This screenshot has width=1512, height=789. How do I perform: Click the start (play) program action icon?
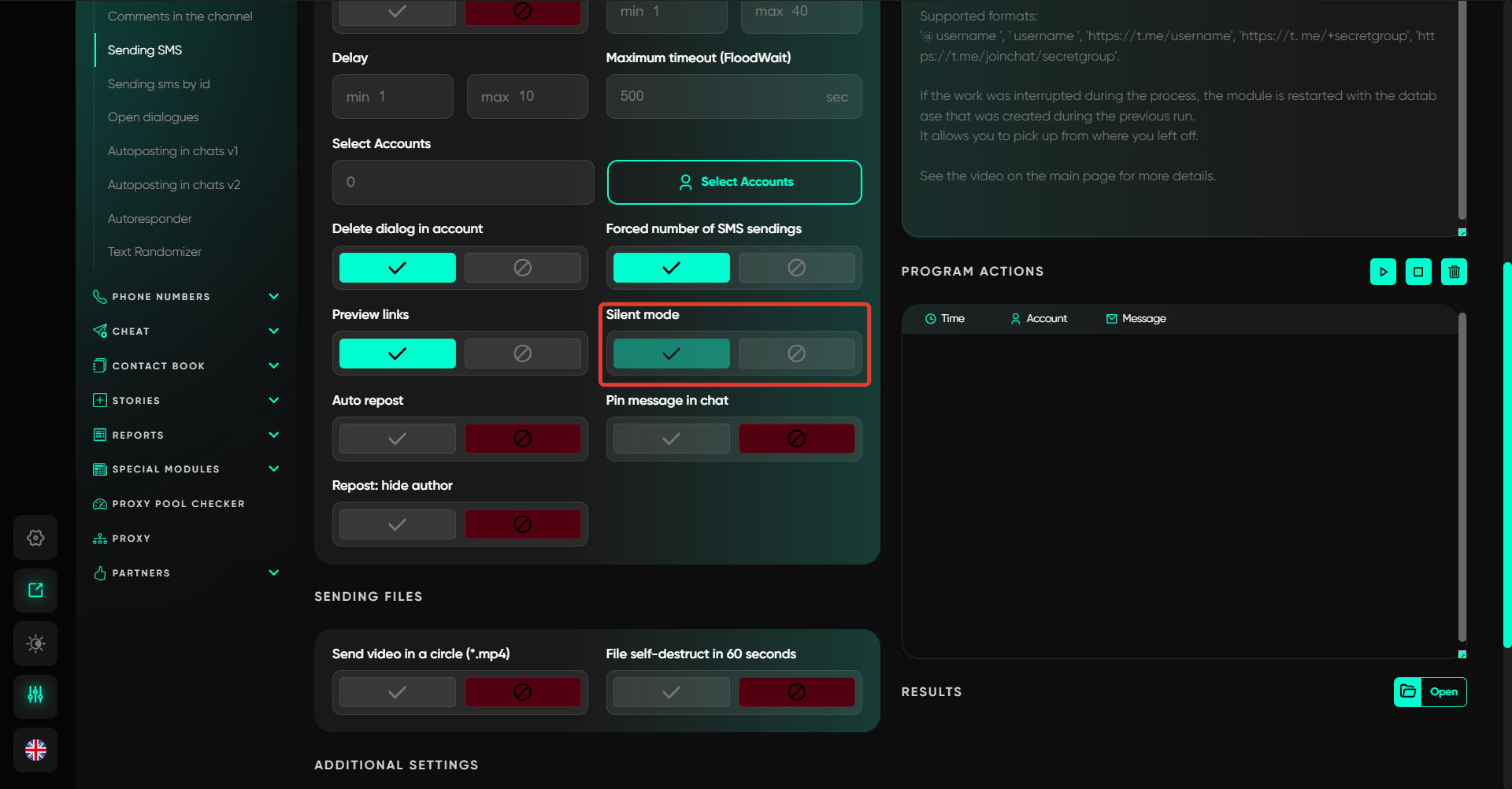point(1383,272)
